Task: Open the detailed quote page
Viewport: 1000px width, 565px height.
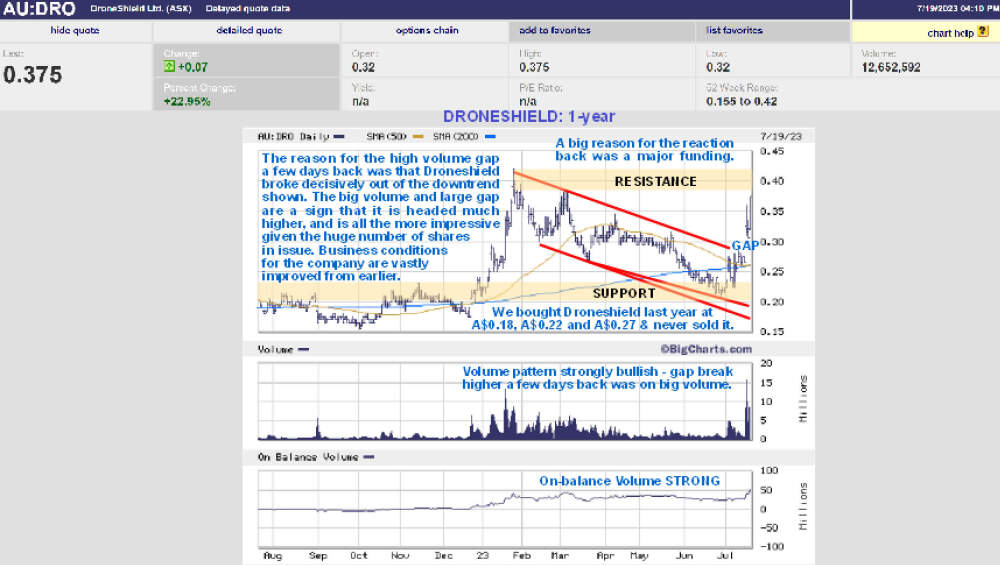Action: click(249, 31)
